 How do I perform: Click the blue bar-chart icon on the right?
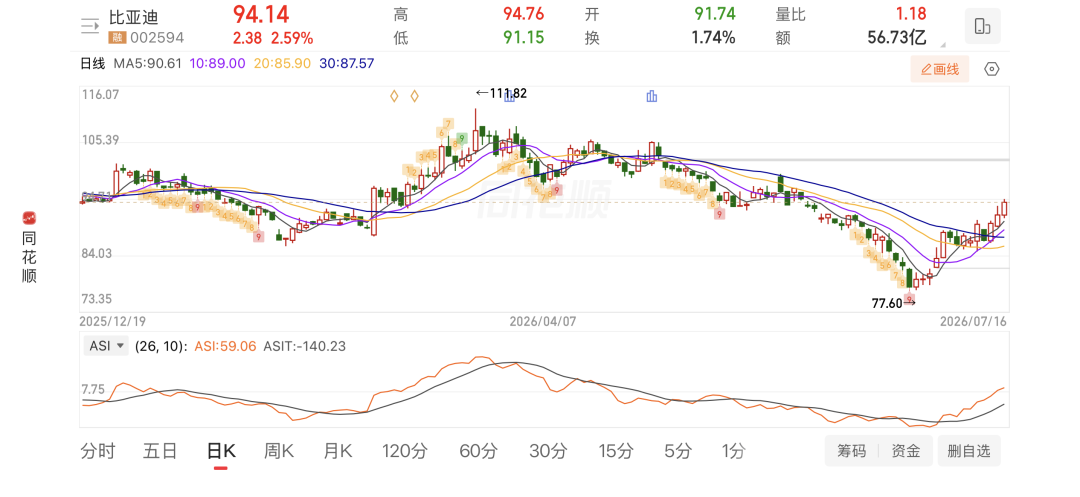point(652,96)
